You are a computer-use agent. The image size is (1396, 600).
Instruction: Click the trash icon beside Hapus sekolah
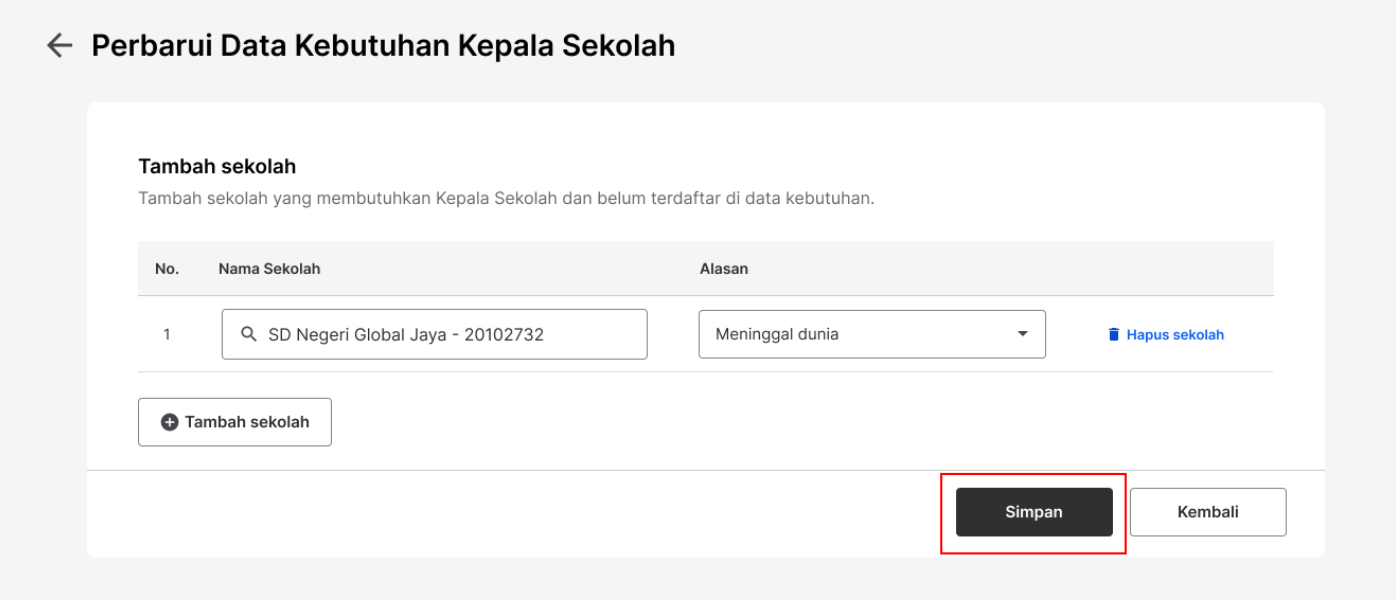tap(1114, 335)
